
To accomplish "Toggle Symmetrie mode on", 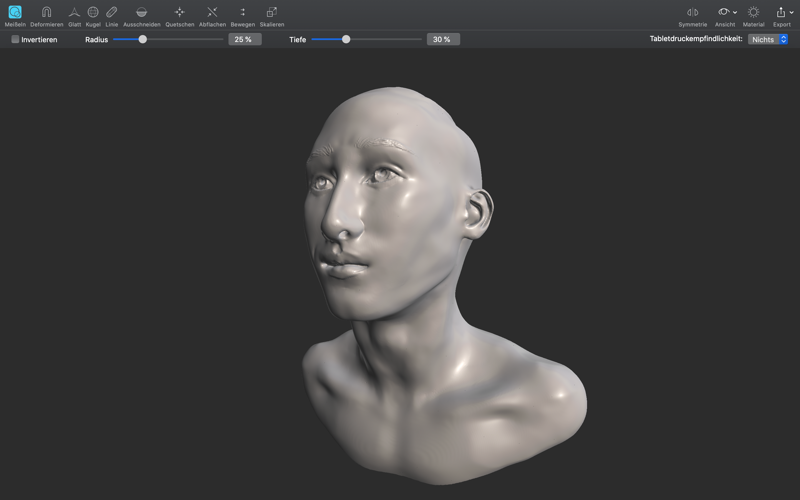I will point(692,13).
